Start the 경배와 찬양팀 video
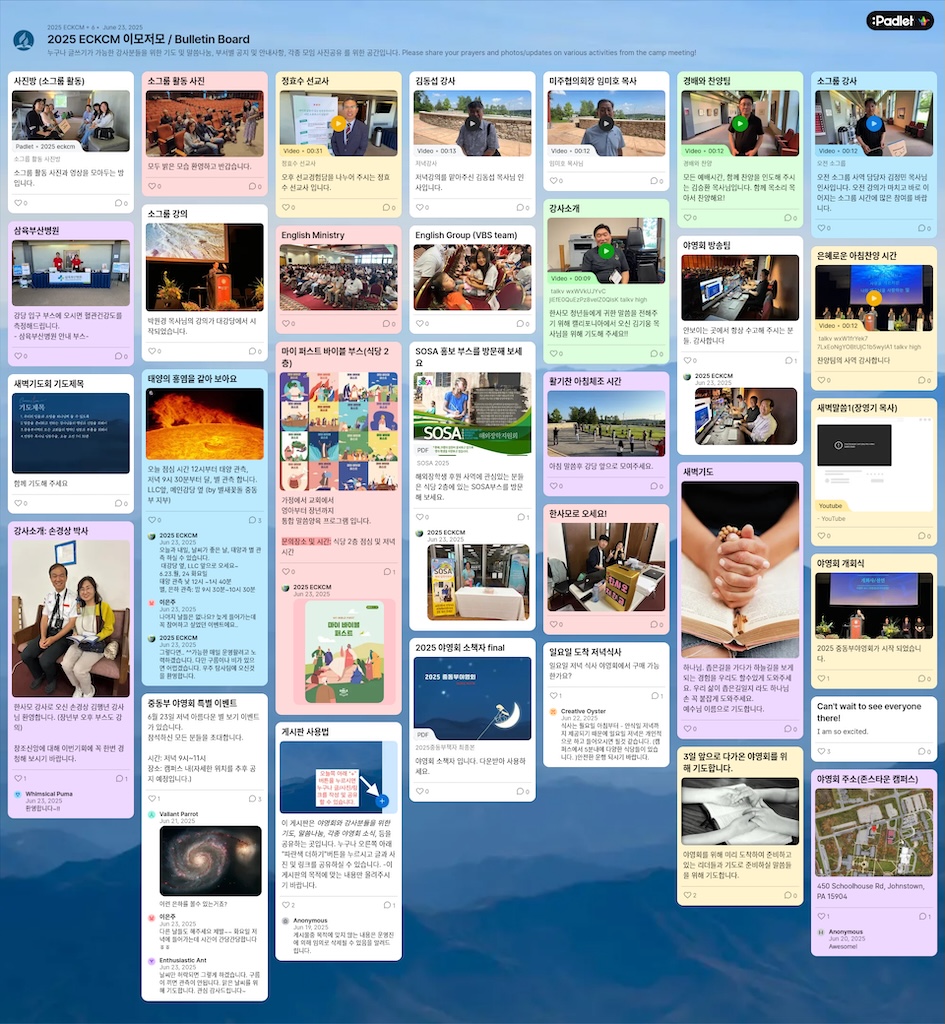Screen dimensions: 945x1024 (x=740, y=124)
